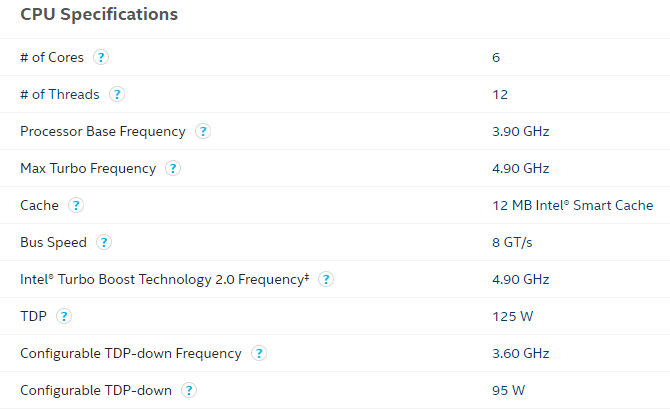Screen dimensions: 670x409
Task: Click the help icon for Turbo Boost Technology 2.0 Frequency
Action: [326, 280]
